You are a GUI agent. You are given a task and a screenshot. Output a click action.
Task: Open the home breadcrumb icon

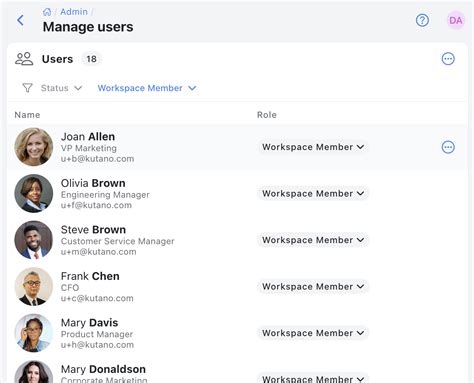click(x=47, y=12)
